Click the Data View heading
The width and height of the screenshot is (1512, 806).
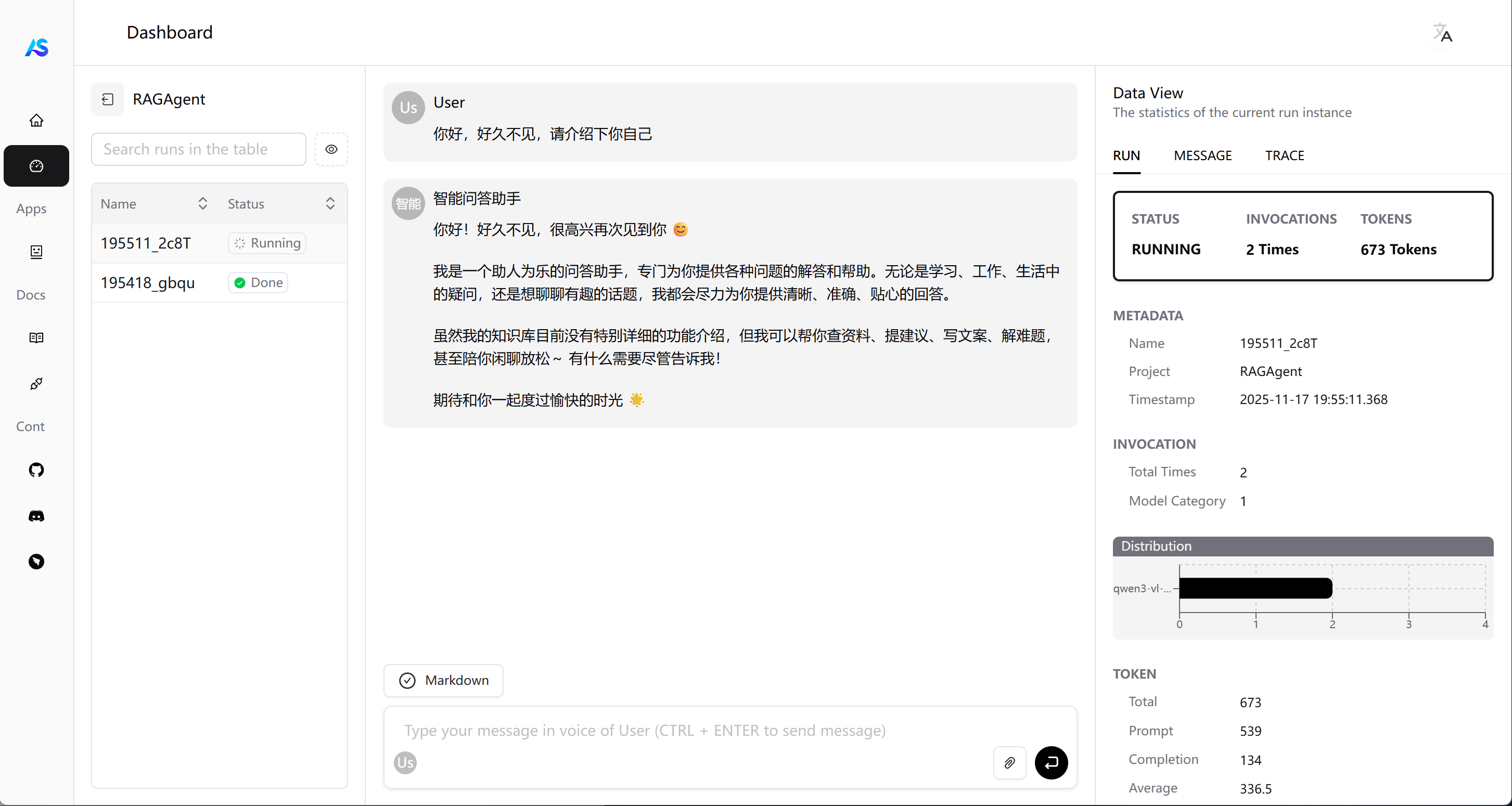pyautogui.click(x=1147, y=93)
